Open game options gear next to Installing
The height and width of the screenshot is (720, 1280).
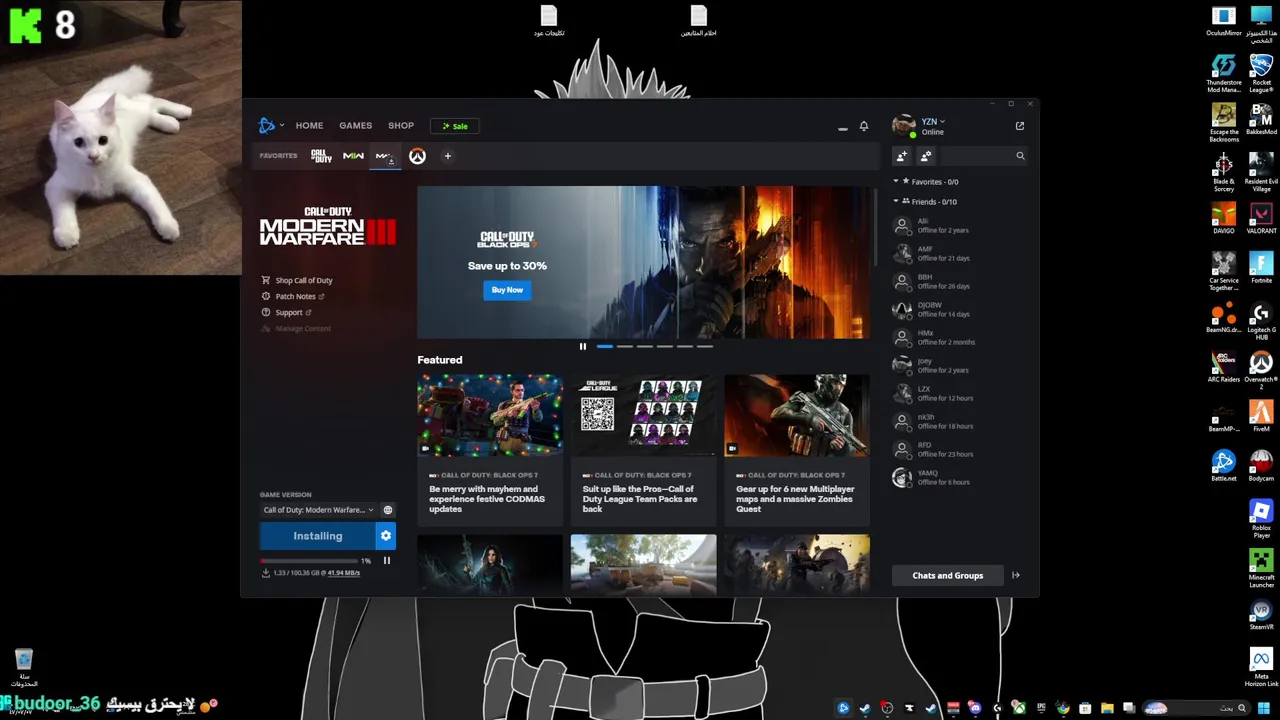[386, 536]
